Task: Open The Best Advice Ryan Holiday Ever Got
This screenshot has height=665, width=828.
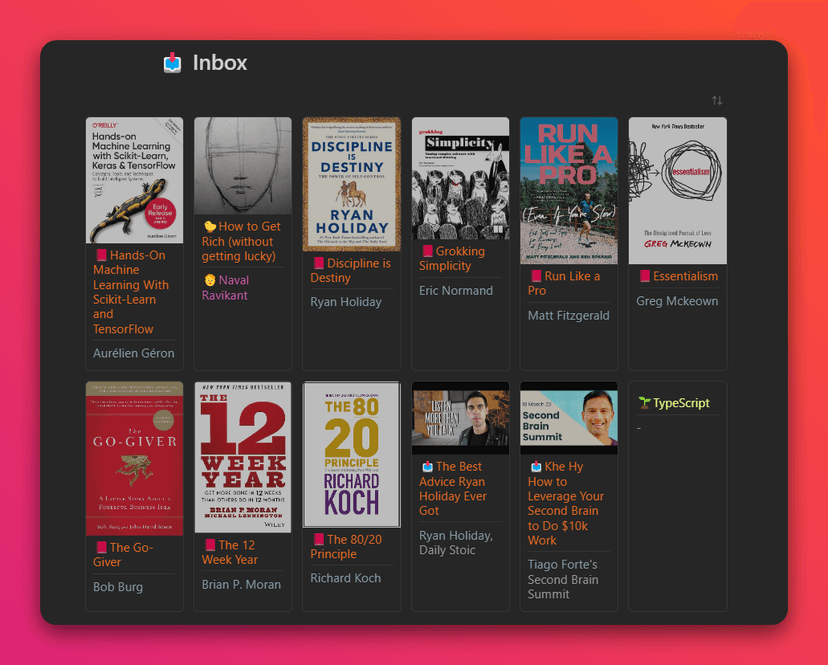Action: pyautogui.click(x=453, y=489)
